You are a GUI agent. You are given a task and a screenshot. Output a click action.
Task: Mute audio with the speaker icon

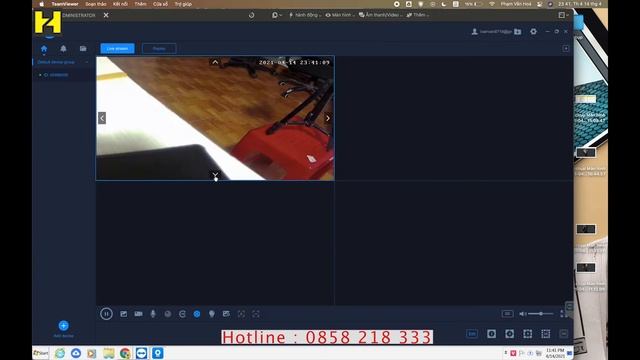[x=522, y=314]
